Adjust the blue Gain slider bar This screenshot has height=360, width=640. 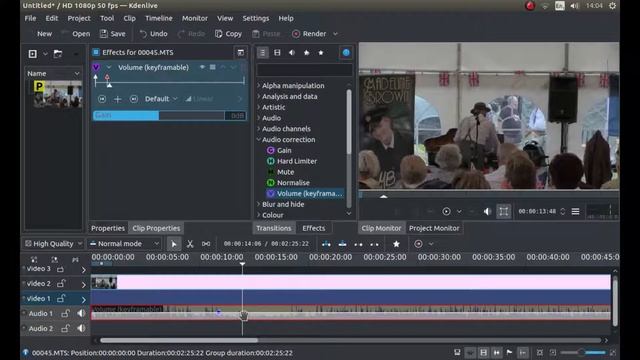(159, 116)
